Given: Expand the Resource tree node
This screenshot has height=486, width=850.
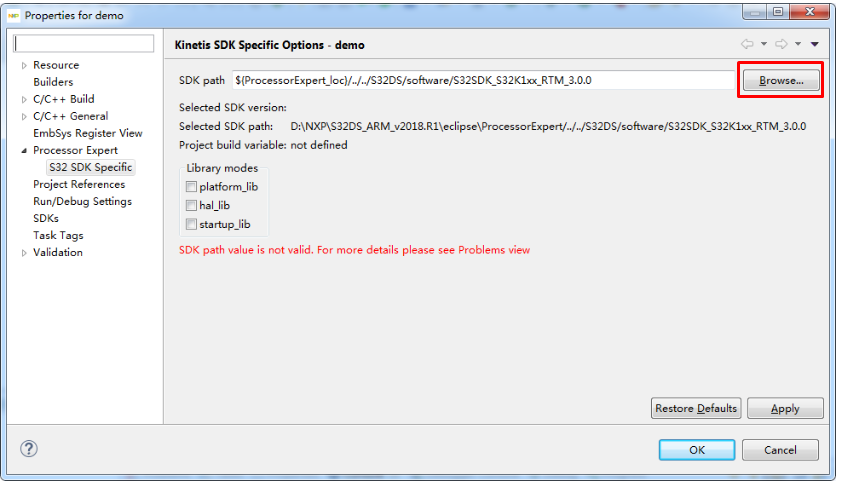Looking at the screenshot, I should (x=24, y=65).
